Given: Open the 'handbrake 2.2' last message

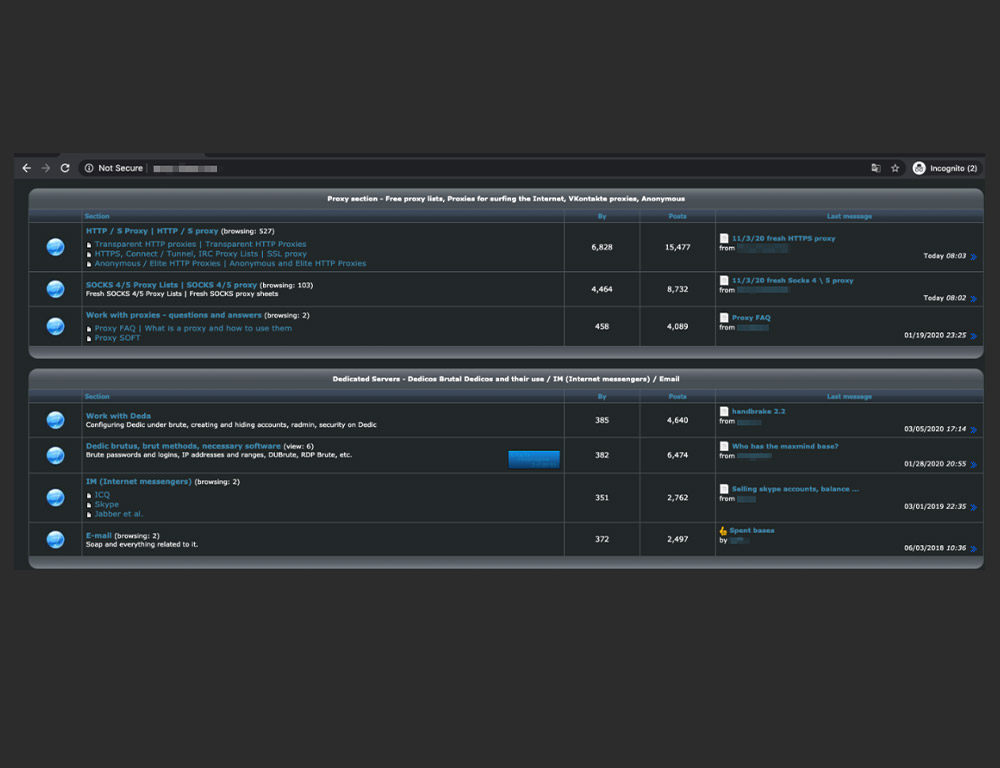Looking at the screenshot, I should 758,411.
